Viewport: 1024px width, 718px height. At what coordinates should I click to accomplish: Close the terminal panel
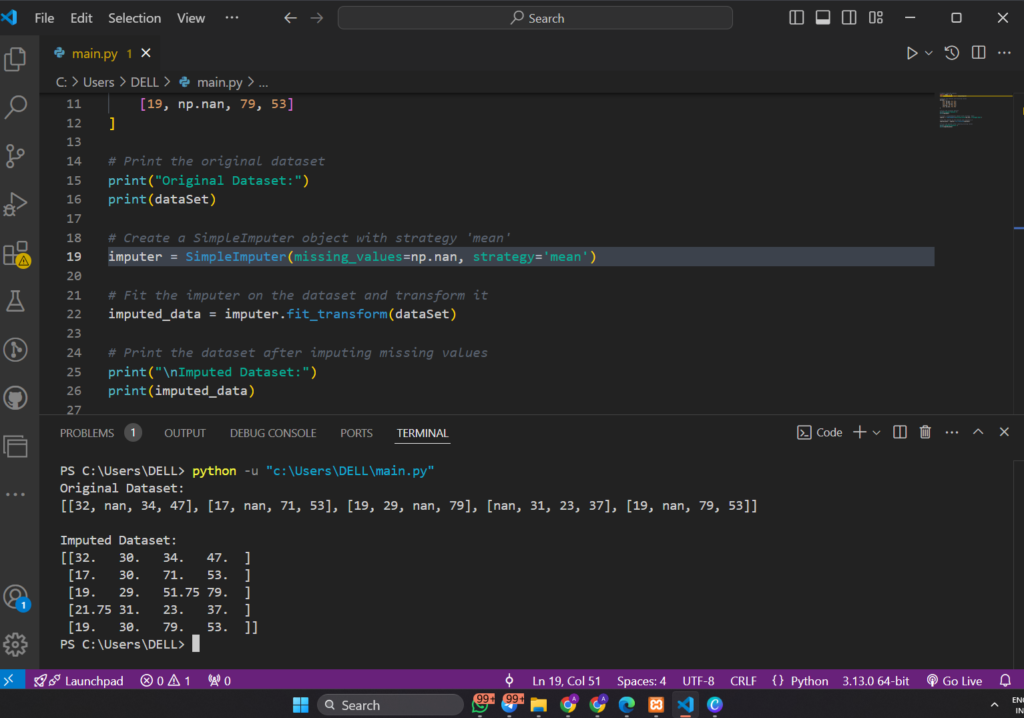coord(1004,432)
